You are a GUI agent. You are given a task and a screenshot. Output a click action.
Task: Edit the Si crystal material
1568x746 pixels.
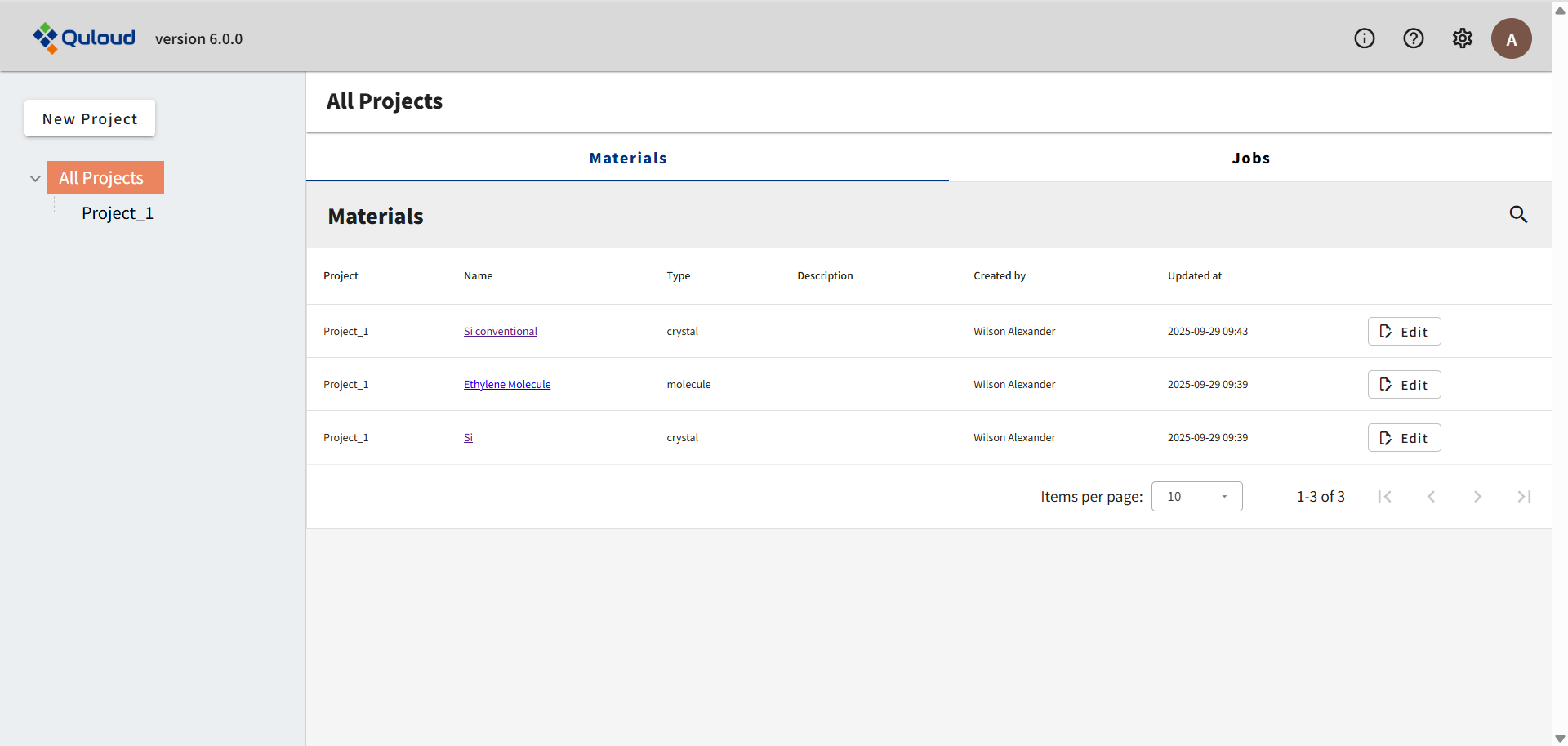1404,438
